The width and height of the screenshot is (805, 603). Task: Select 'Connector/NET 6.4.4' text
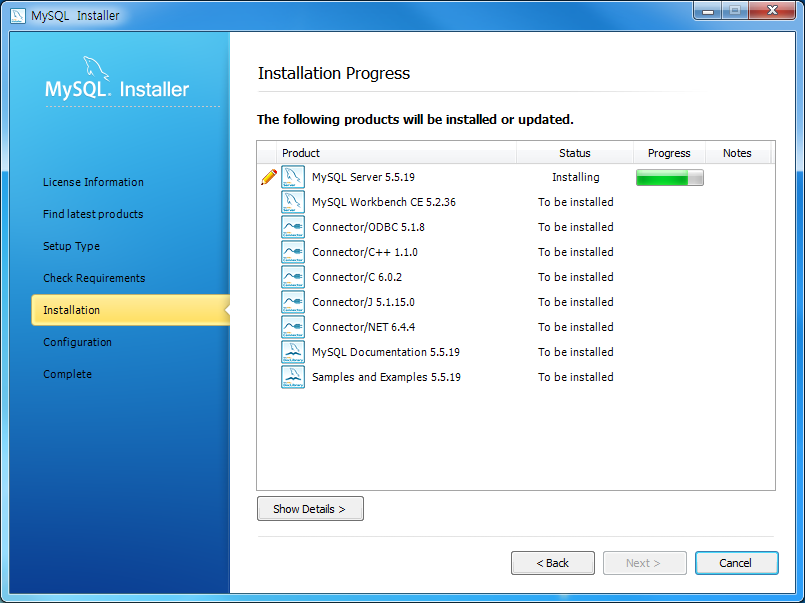(x=363, y=327)
